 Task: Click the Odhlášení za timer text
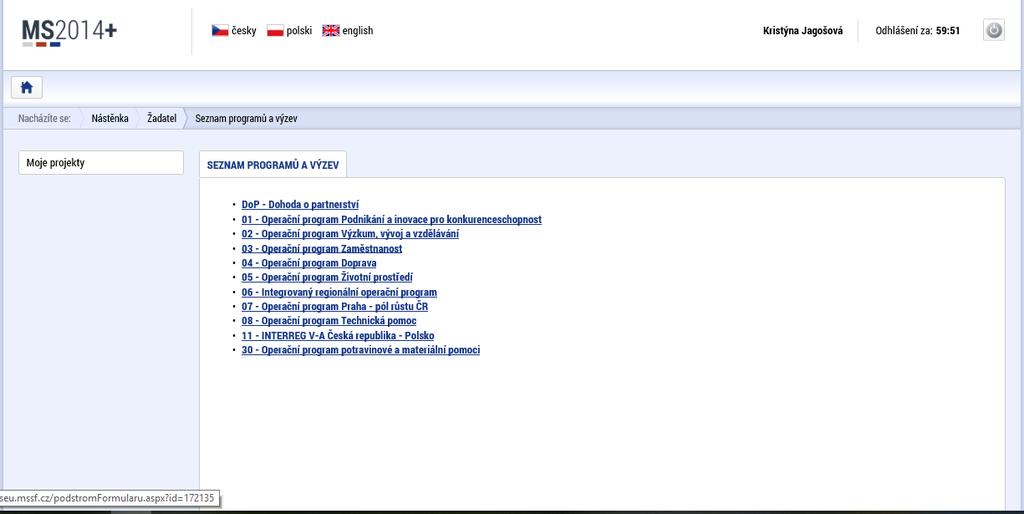click(x=918, y=31)
